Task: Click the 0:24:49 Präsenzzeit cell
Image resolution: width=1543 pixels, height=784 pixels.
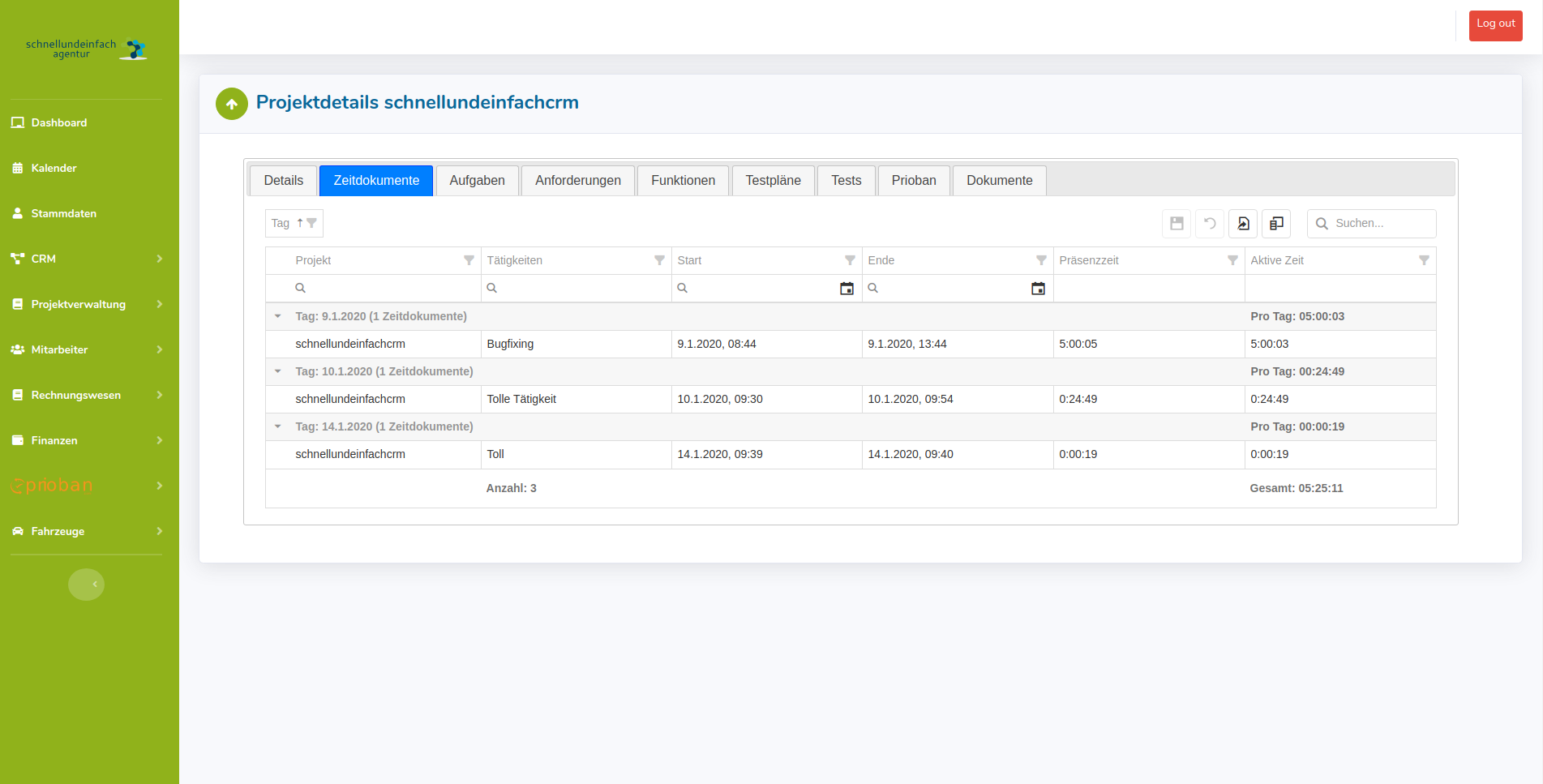Action: (1150, 399)
